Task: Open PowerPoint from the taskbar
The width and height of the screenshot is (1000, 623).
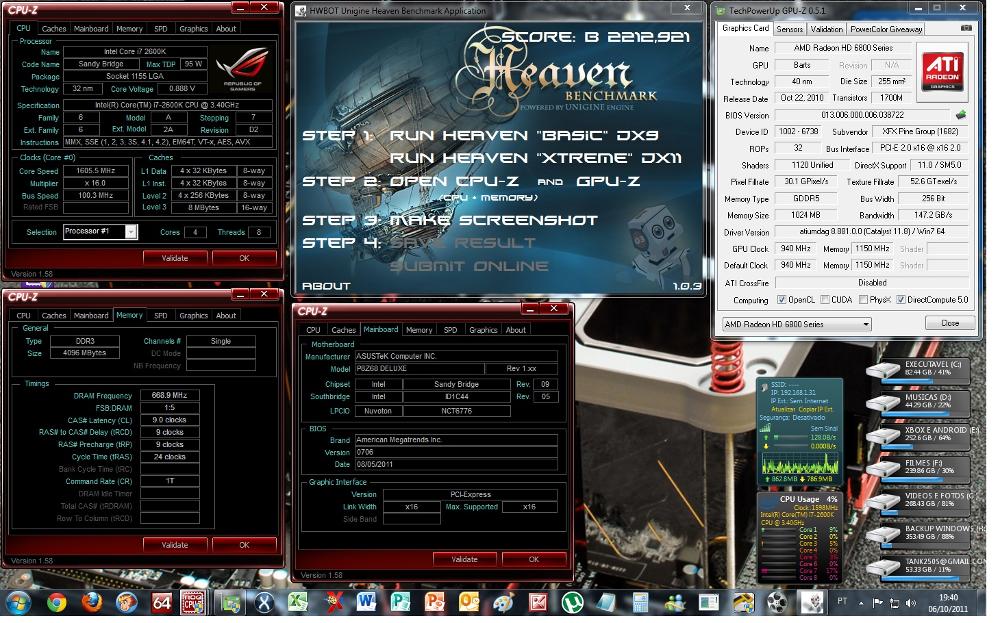Action: (x=435, y=602)
